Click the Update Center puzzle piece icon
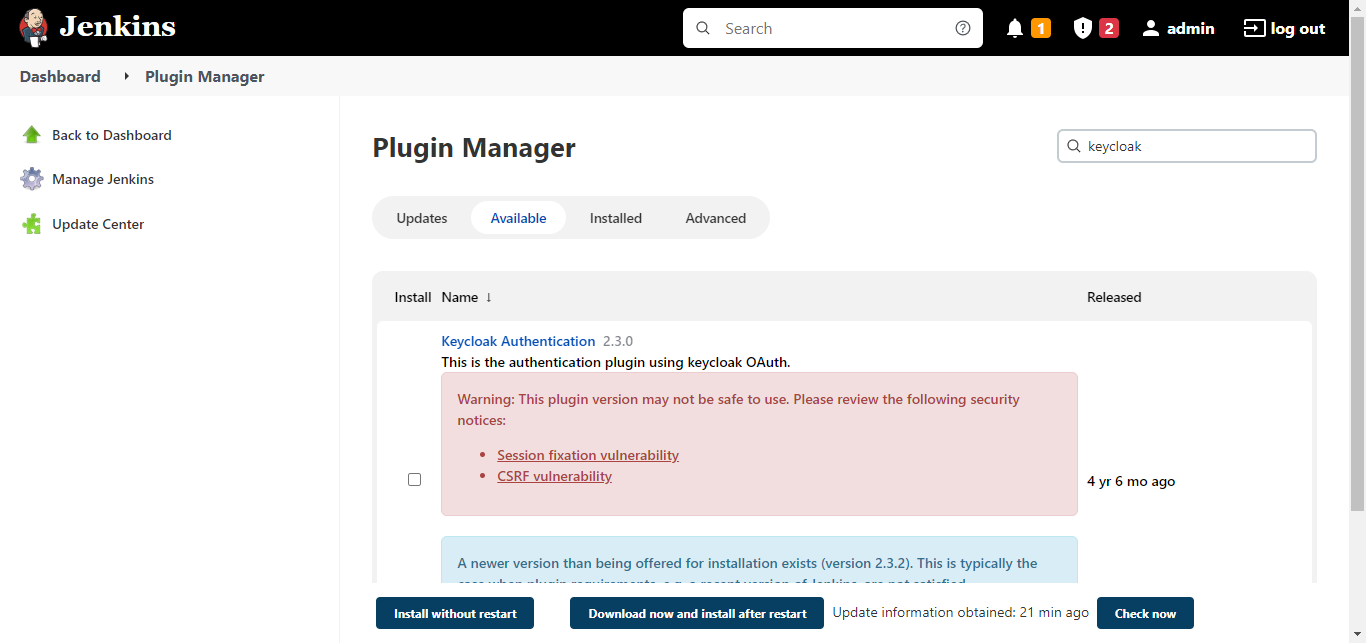Image resolution: width=1366 pixels, height=643 pixels. [x=32, y=224]
